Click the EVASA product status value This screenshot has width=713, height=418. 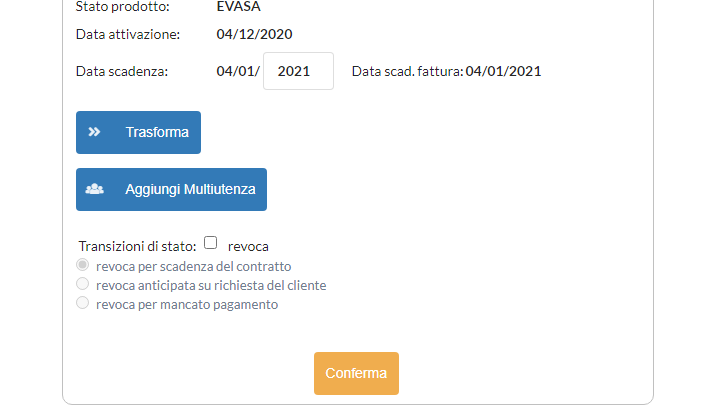(x=237, y=7)
